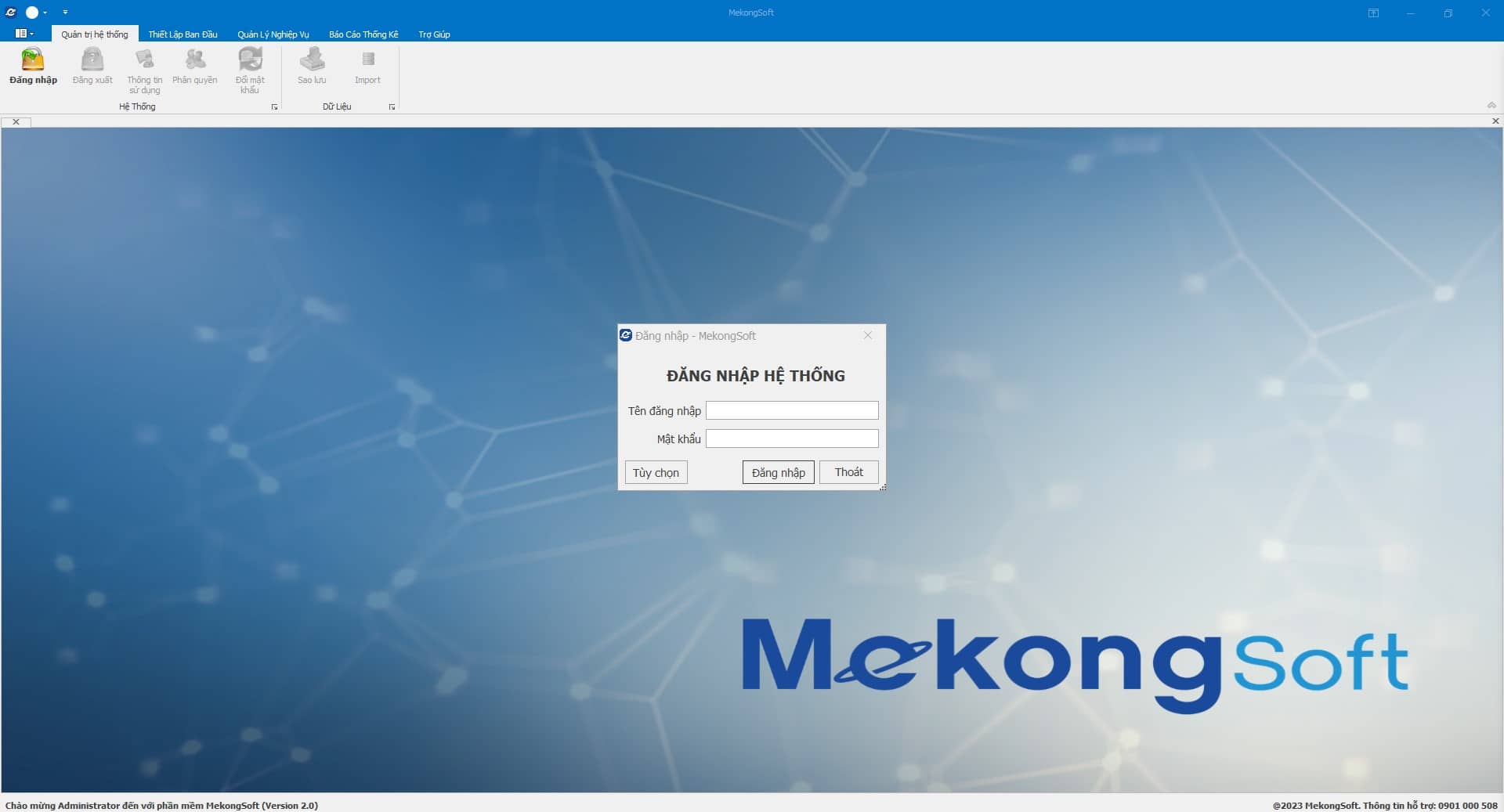Restore down the MekongSoft window
This screenshot has height=812, width=1504.
tap(1448, 13)
